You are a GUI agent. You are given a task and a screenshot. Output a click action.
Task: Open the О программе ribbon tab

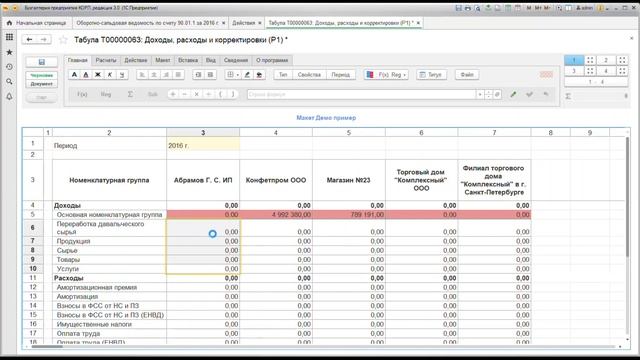(272, 60)
